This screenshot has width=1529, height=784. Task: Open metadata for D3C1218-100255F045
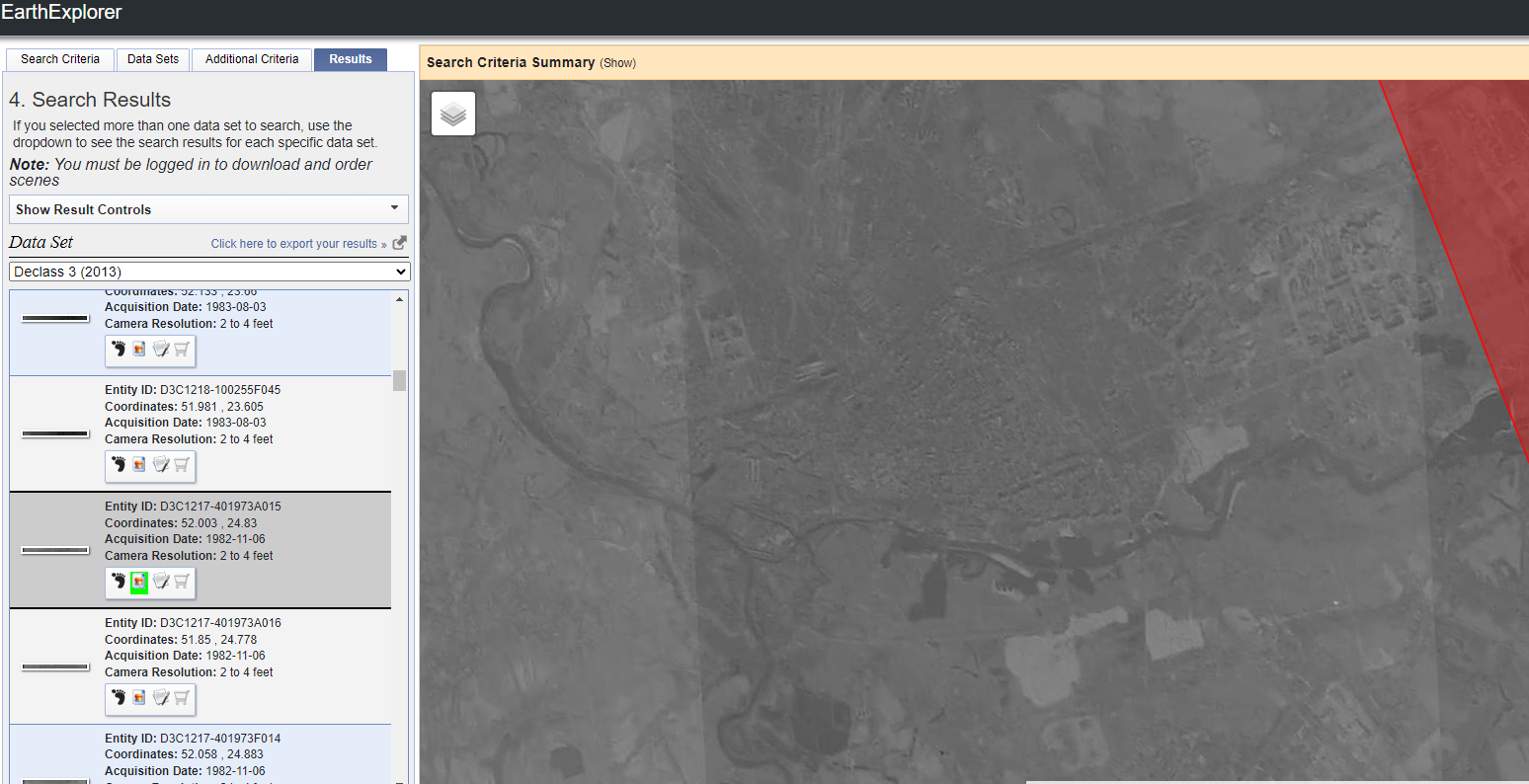coord(161,465)
